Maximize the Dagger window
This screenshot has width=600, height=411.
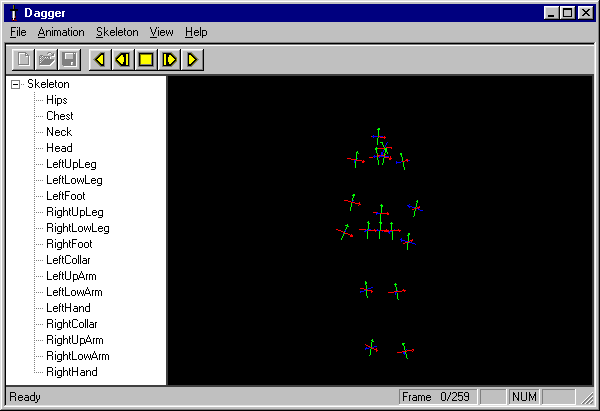[567, 13]
